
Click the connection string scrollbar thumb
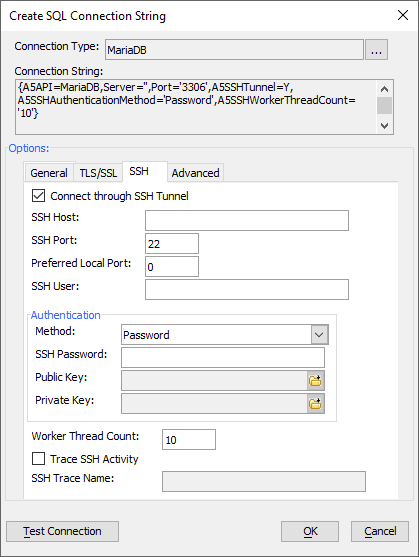point(385,106)
